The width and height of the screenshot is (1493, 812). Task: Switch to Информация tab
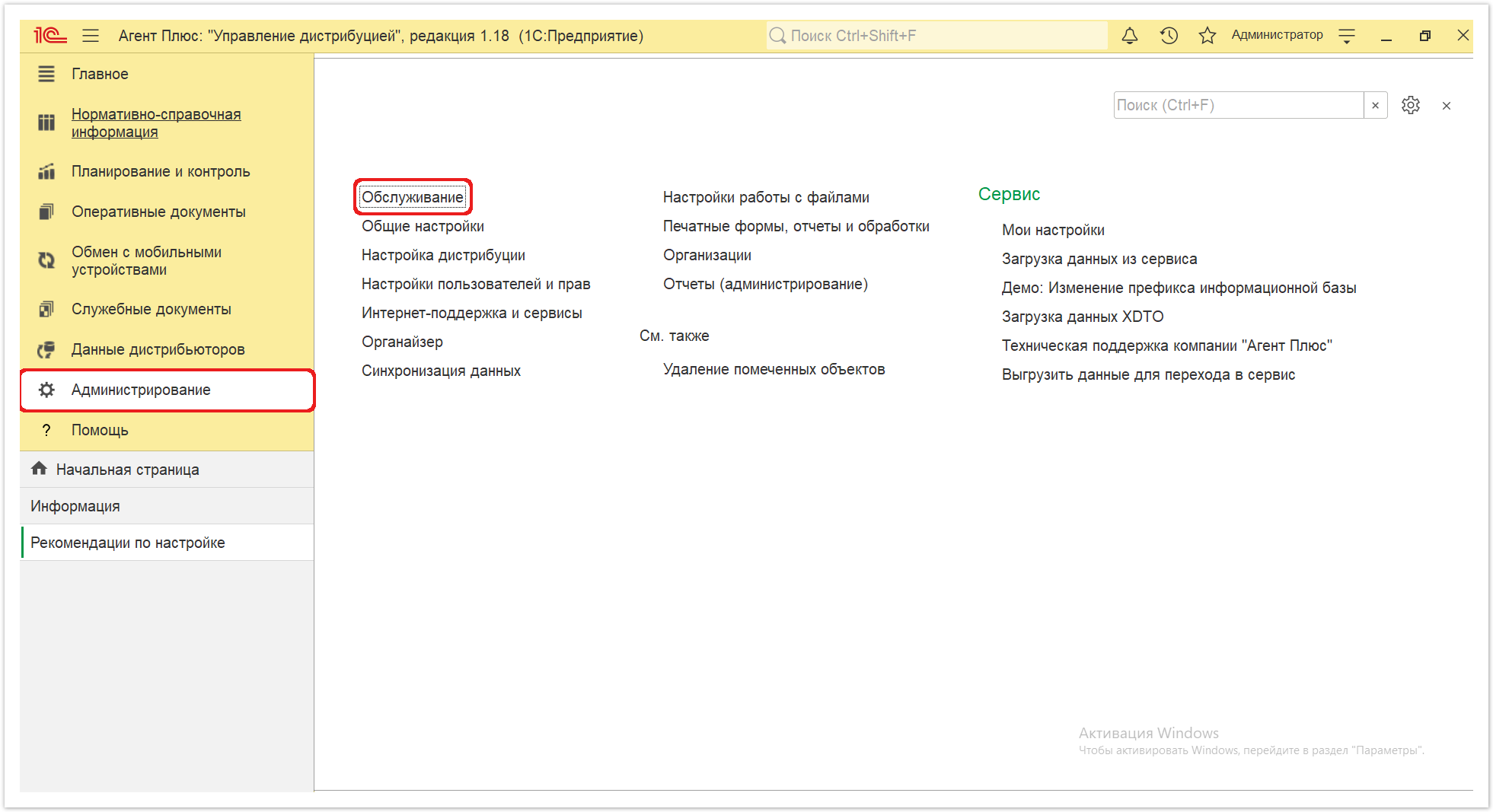[167, 506]
